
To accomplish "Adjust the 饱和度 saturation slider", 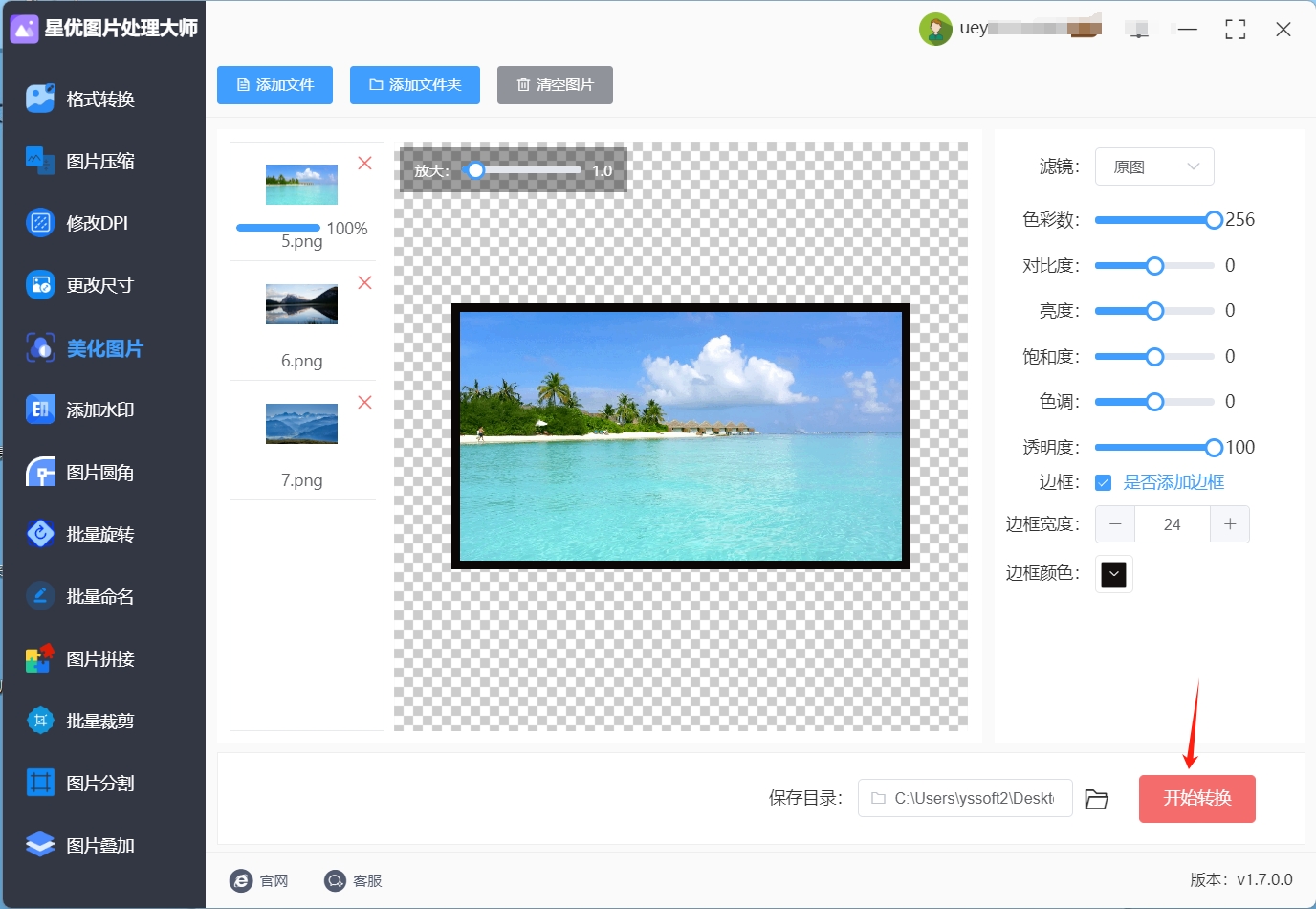I will click(x=1154, y=357).
